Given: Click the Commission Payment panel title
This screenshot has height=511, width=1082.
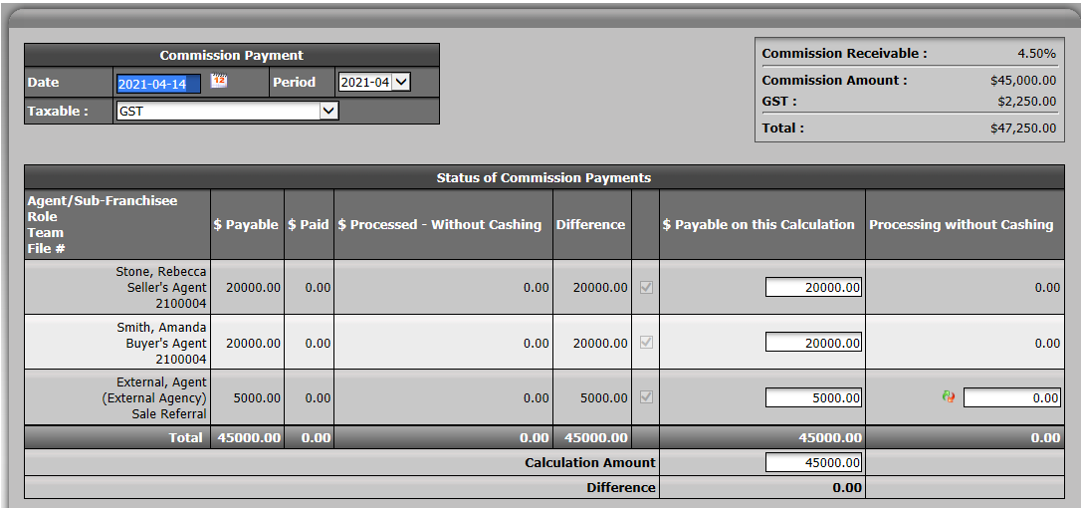Looking at the screenshot, I should [x=231, y=56].
